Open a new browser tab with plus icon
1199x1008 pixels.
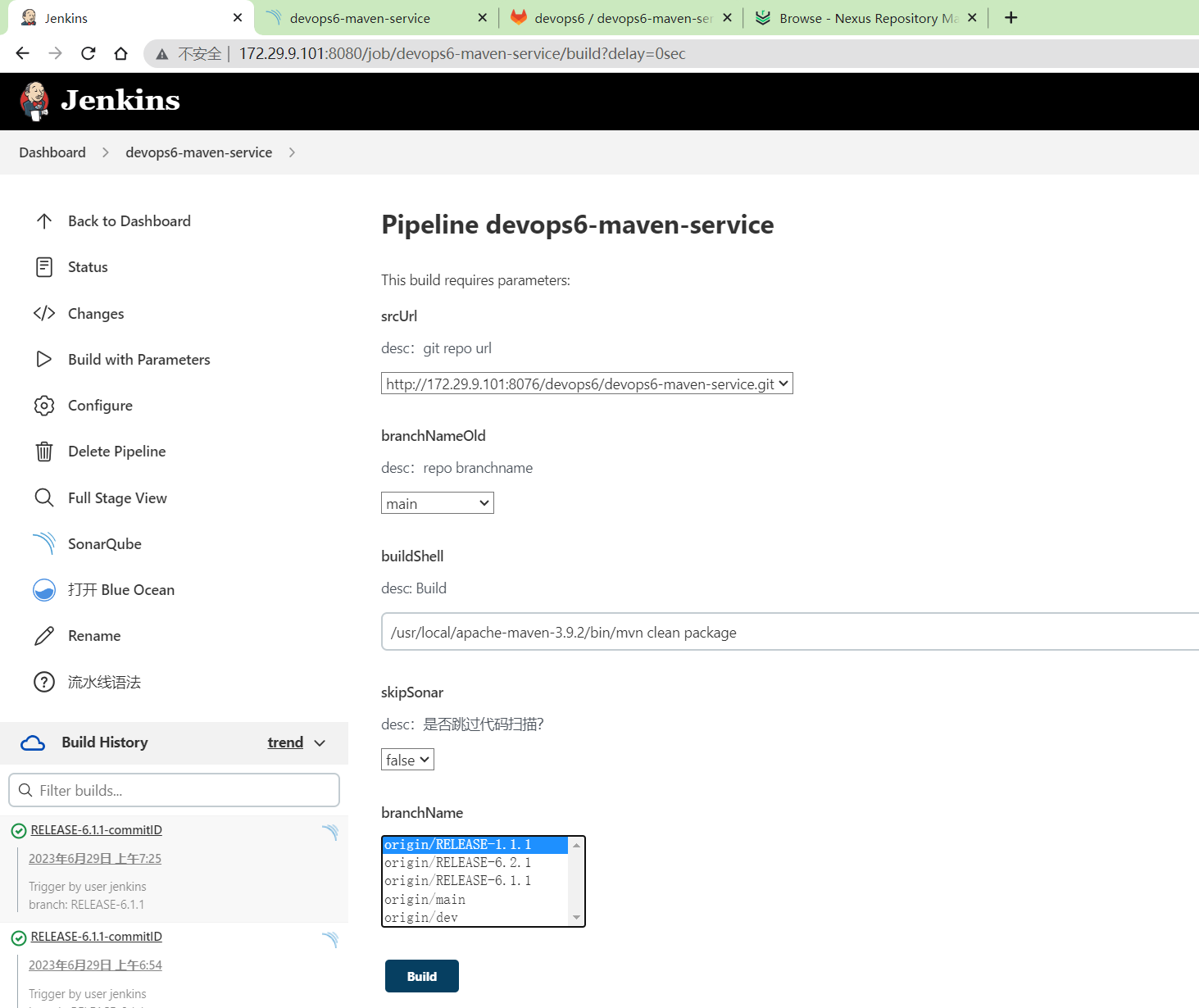point(1011,18)
